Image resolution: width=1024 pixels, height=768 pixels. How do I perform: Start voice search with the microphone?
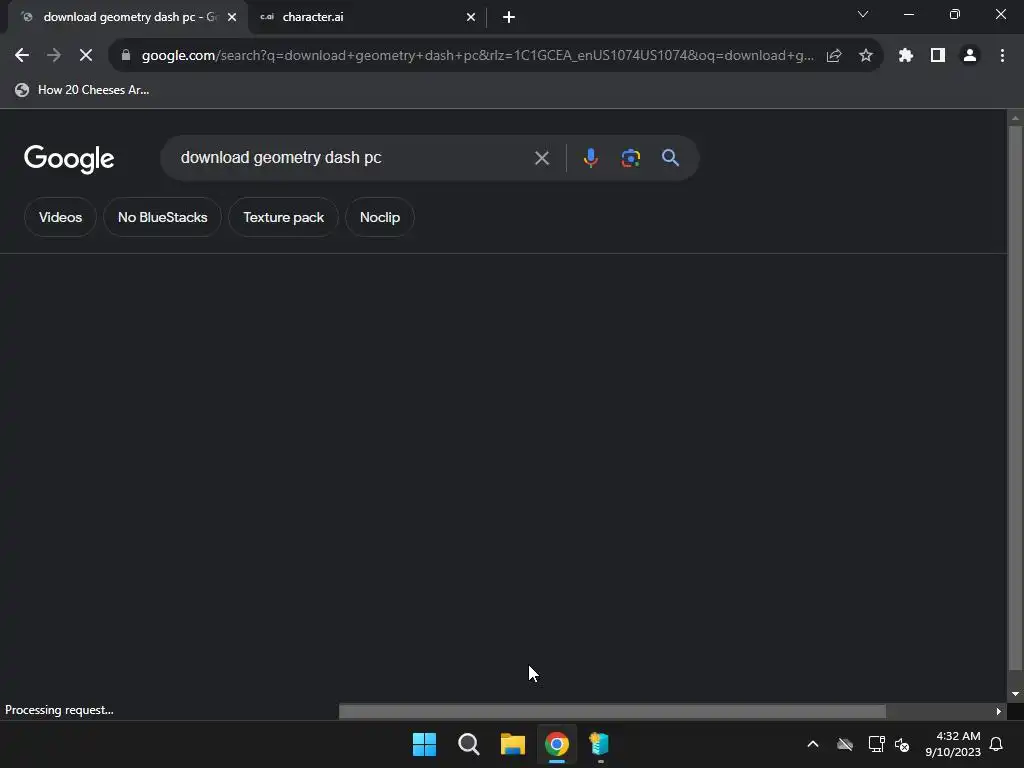coord(590,158)
